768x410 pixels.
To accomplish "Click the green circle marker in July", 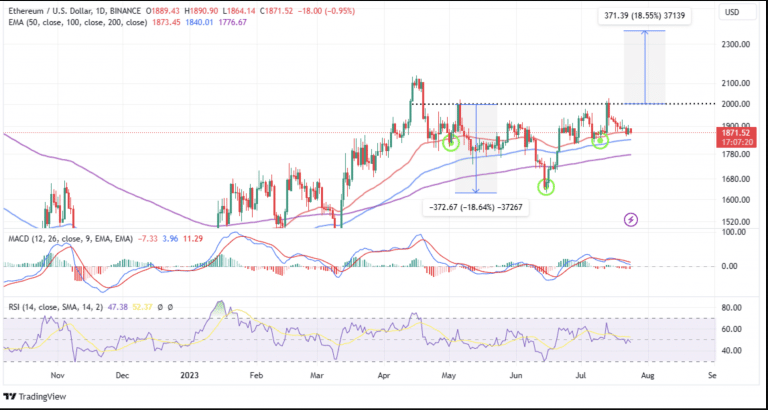I will coord(600,141).
